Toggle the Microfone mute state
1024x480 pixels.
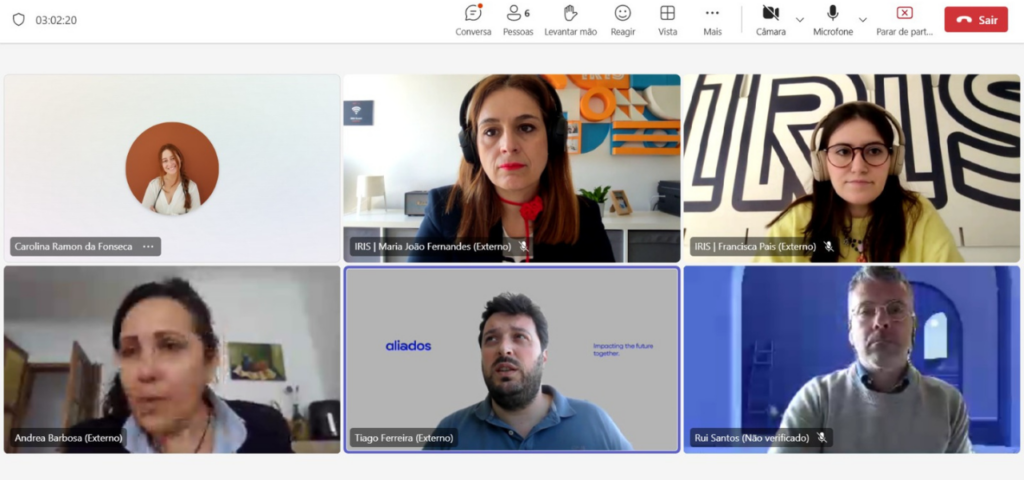[832, 19]
